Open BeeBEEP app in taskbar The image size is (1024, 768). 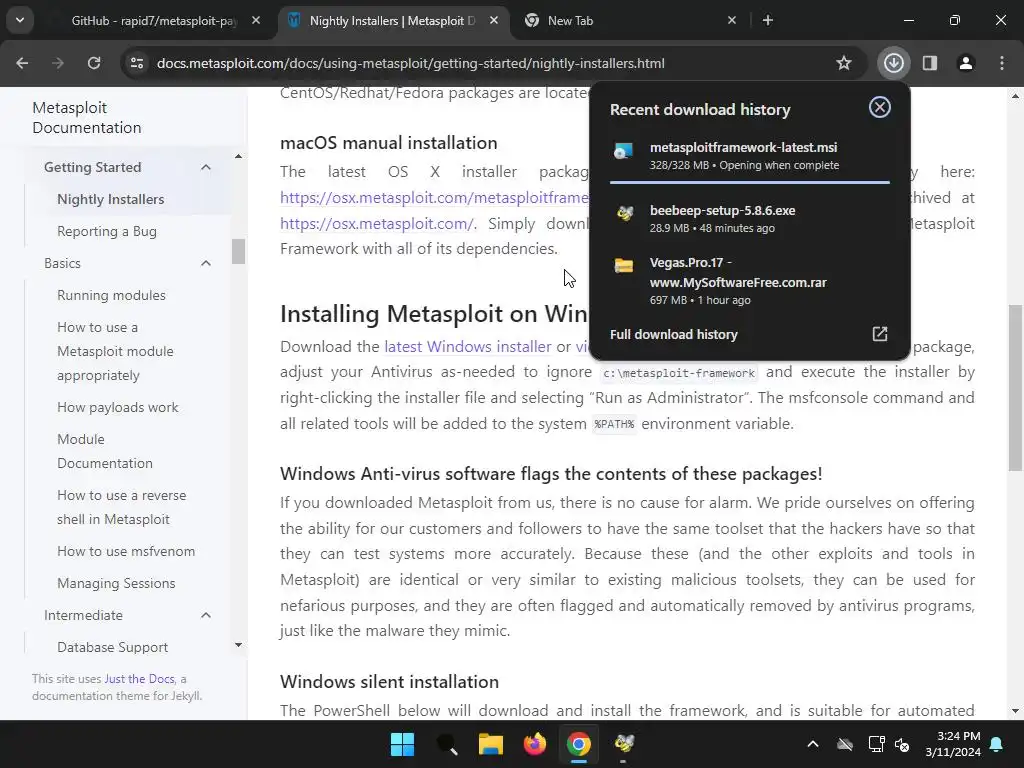[x=624, y=744]
